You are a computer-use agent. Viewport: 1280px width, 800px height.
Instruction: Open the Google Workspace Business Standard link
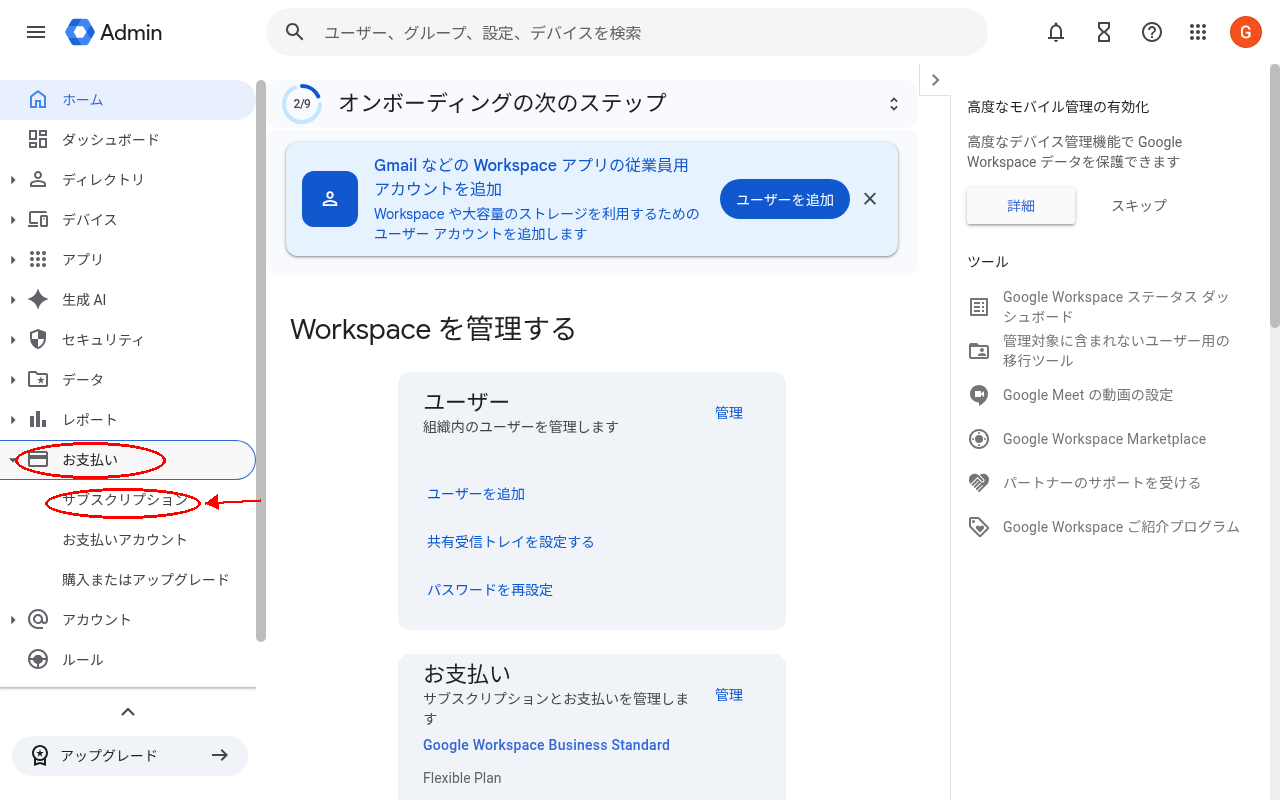tap(546, 744)
